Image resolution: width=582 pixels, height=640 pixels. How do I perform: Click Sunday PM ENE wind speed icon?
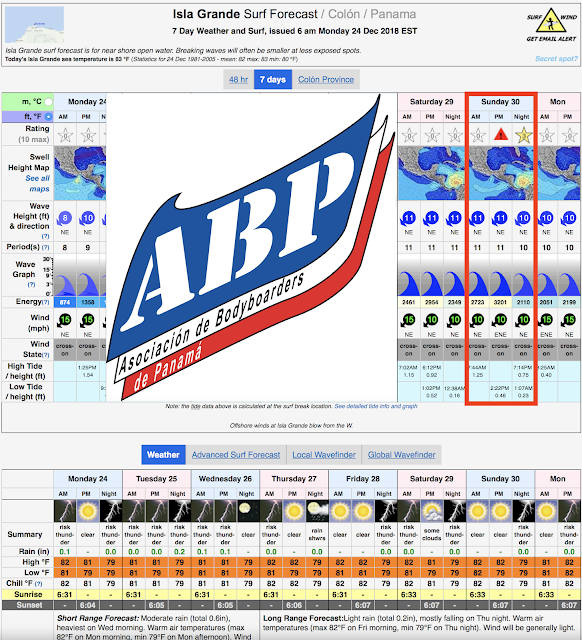[x=500, y=320]
